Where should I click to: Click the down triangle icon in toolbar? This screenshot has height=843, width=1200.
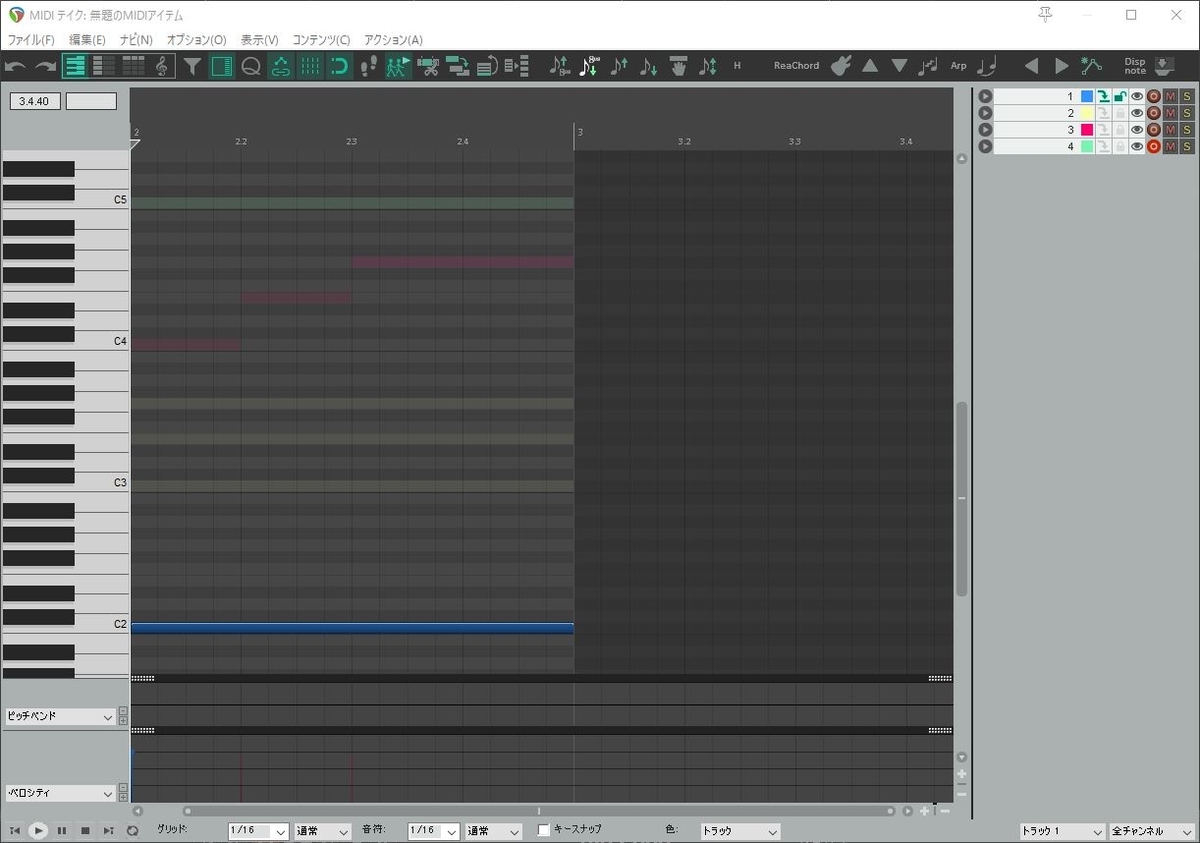point(899,66)
